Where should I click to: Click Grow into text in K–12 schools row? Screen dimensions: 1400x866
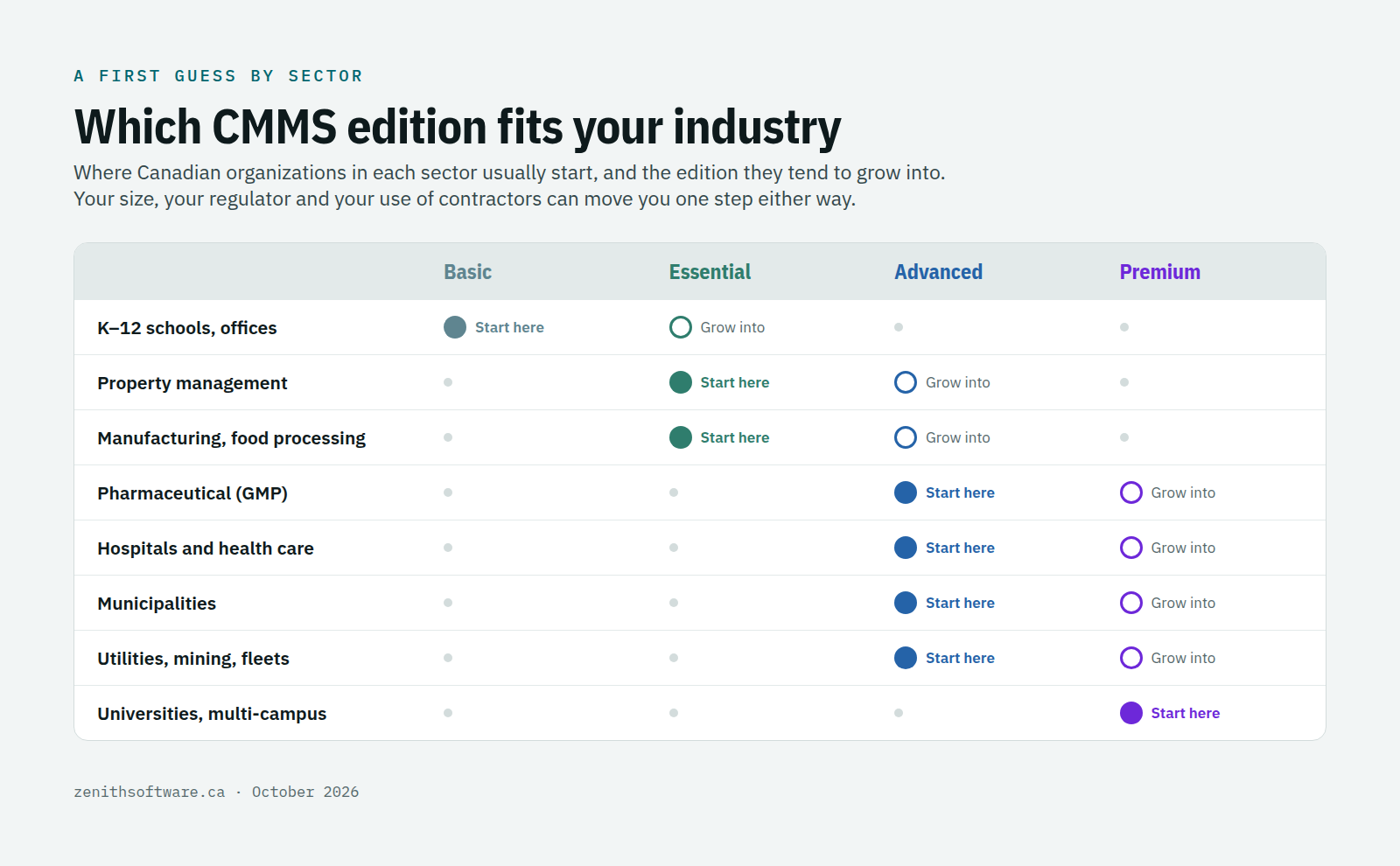coord(732,327)
